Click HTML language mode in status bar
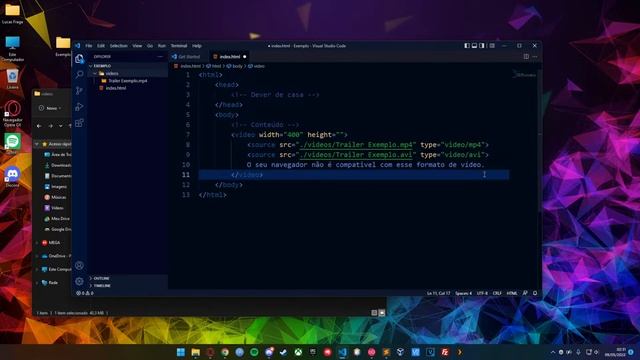The image size is (640, 360). click(x=512, y=293)
